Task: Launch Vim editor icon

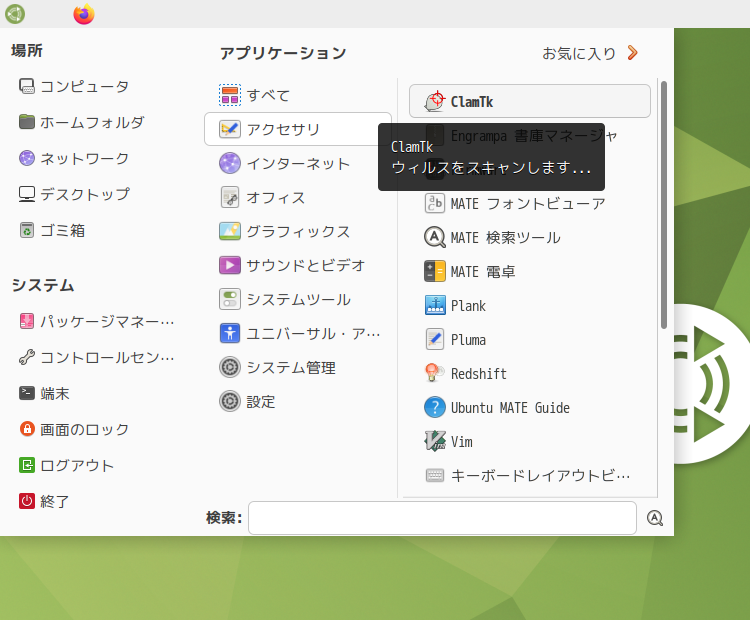Action: [x=435, y=441]
